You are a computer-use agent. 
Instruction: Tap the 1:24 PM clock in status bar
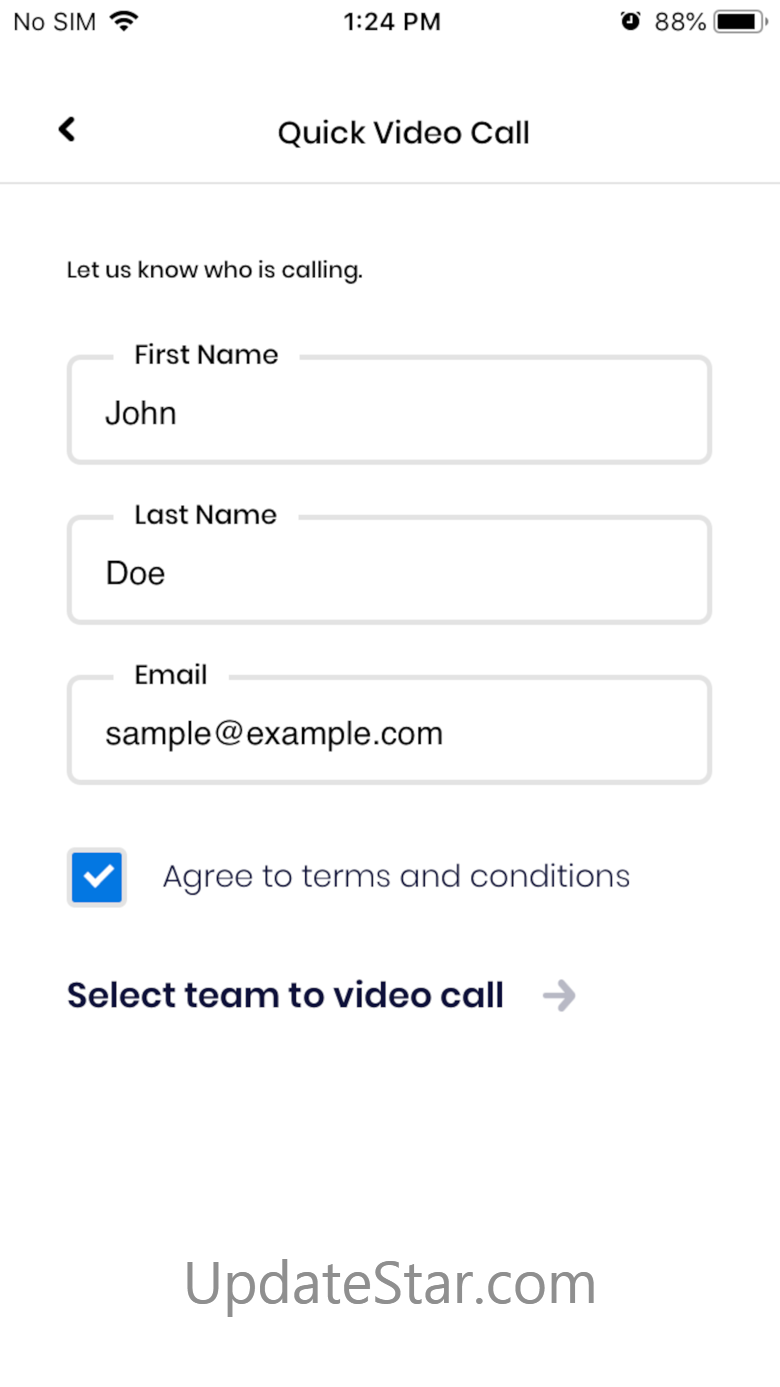[x=392, y=22]
